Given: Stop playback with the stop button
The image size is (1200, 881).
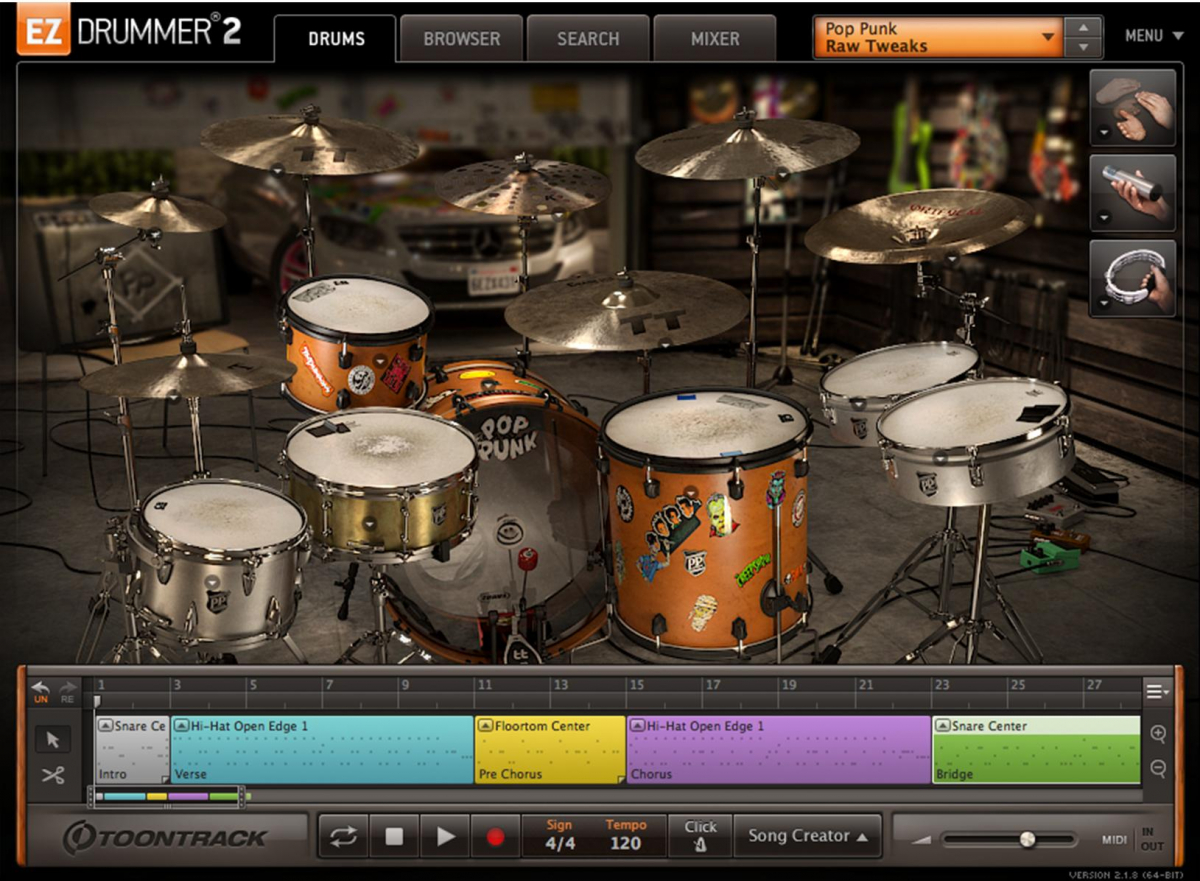Looking at the screenshot, I should tap(394, 836).
